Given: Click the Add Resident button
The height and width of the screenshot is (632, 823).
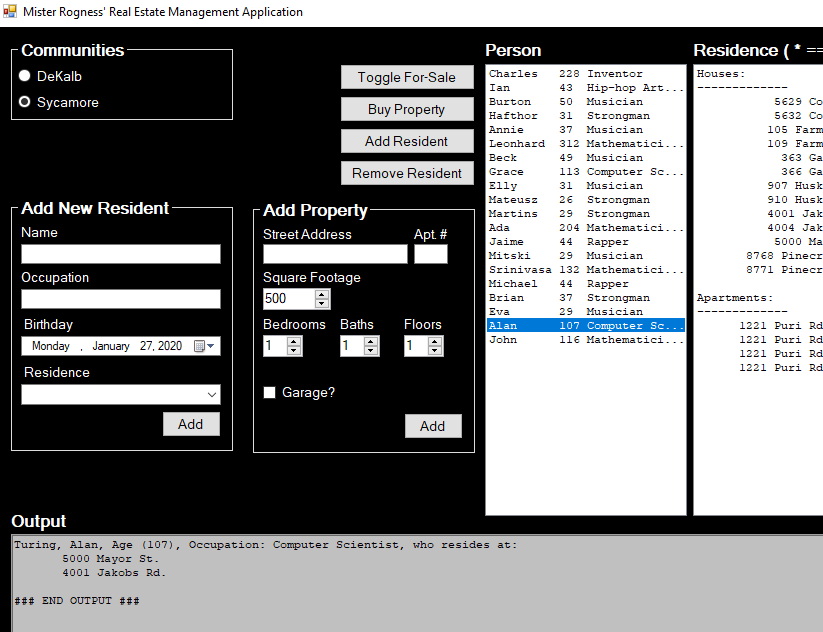Looking at the screenshot, I should pos(406,141).
